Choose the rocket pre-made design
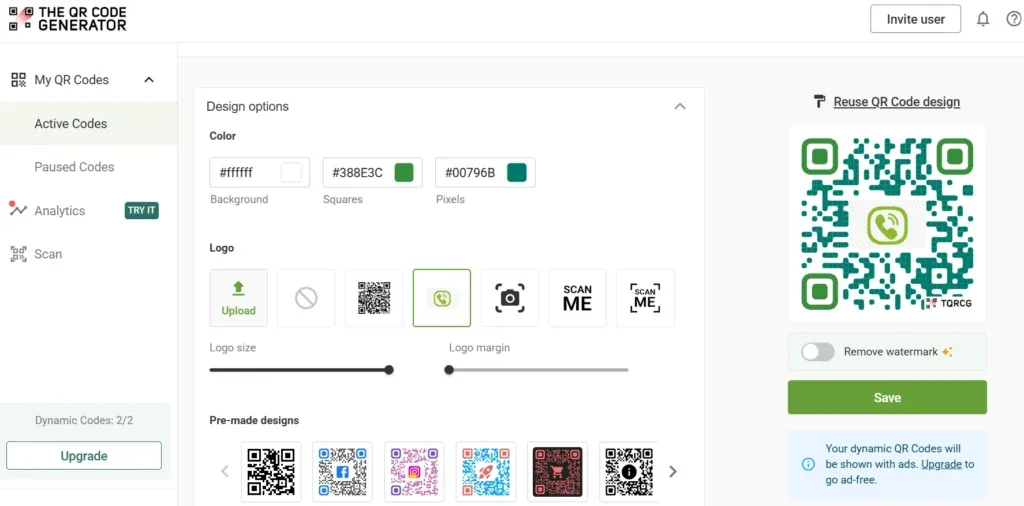The image size is (1024, 506). point(486,471)
